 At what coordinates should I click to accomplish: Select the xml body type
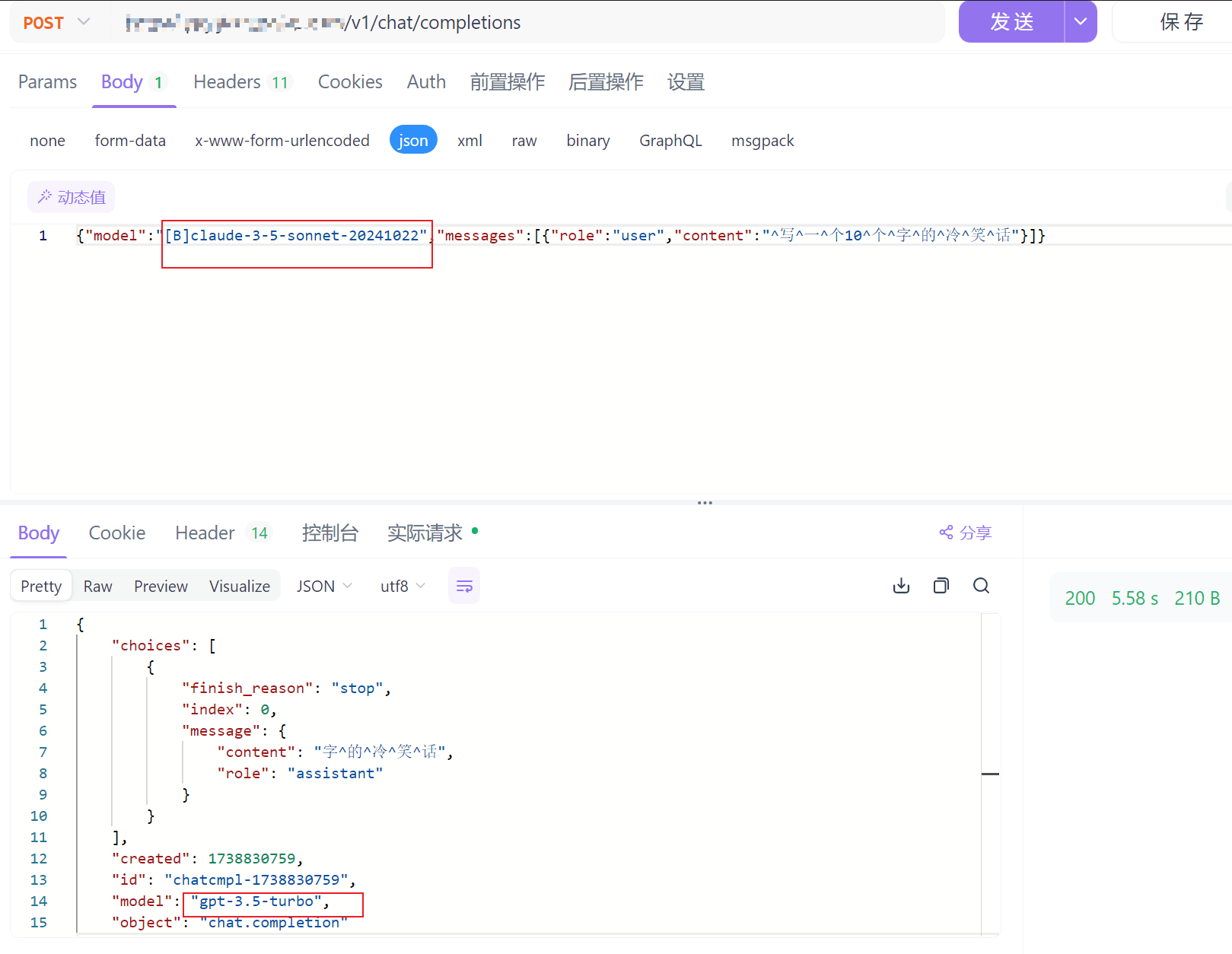click(470, 141)
